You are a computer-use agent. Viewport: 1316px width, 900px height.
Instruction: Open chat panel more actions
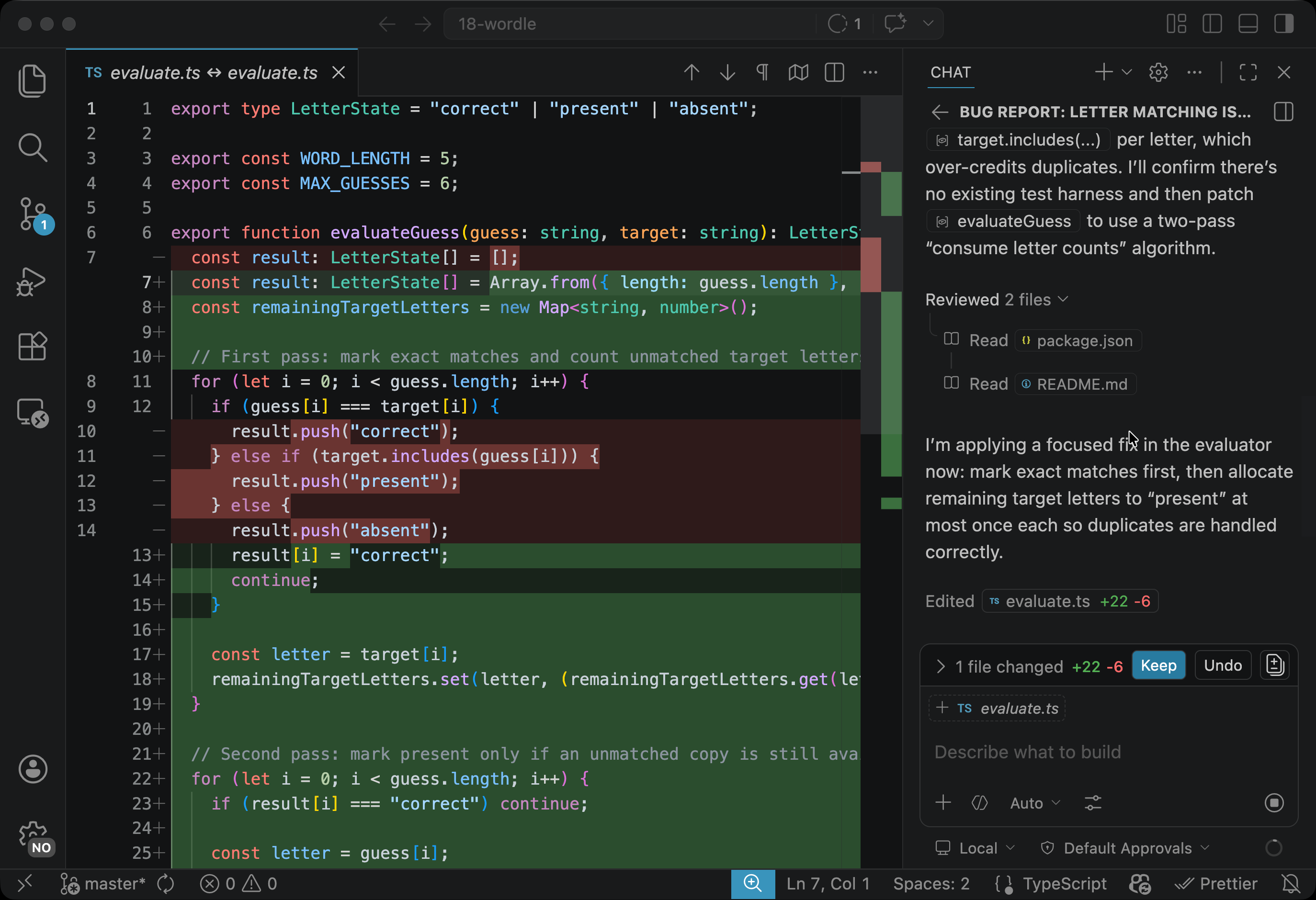pos(1194,72)
